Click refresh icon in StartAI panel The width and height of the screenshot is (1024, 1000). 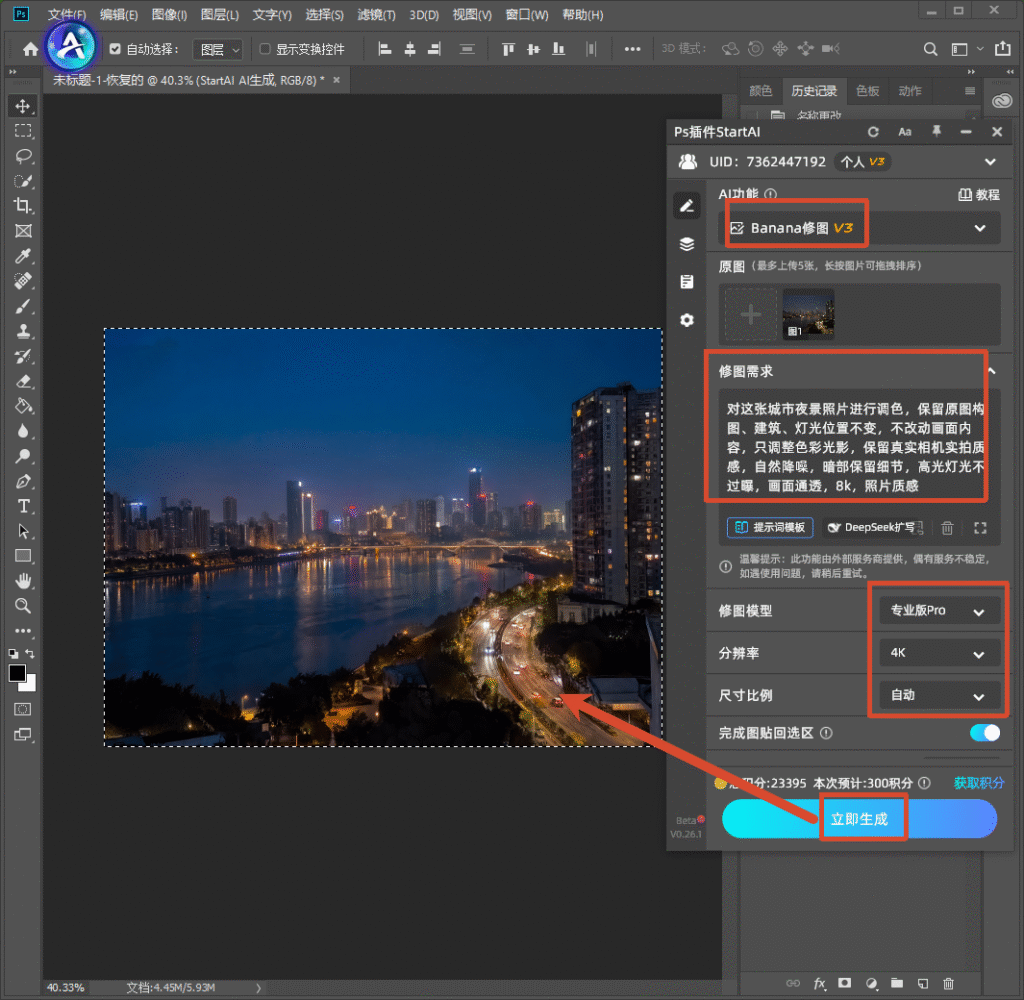[x=873, y=132]
